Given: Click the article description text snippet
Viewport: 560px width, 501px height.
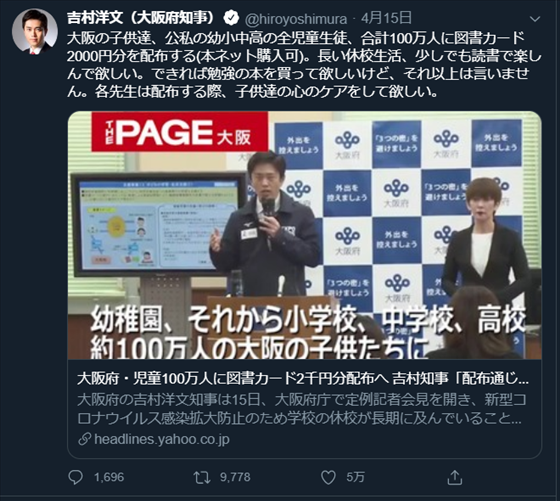Looking at the screenshot, I should tap(302, 409).
